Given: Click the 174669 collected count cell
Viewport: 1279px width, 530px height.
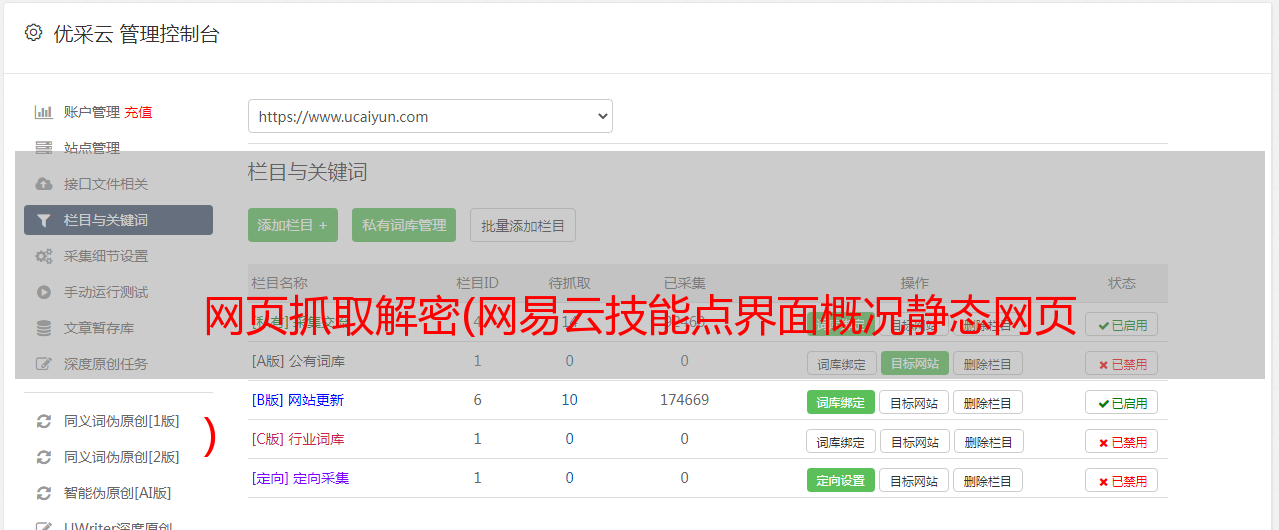Looking at the screenshot, I should click(x=685, y=400).
